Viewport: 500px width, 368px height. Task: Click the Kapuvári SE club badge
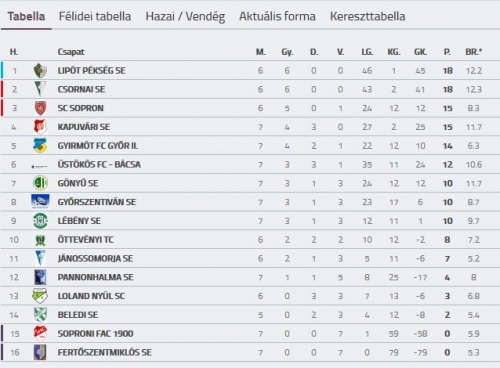pos(40,127)
